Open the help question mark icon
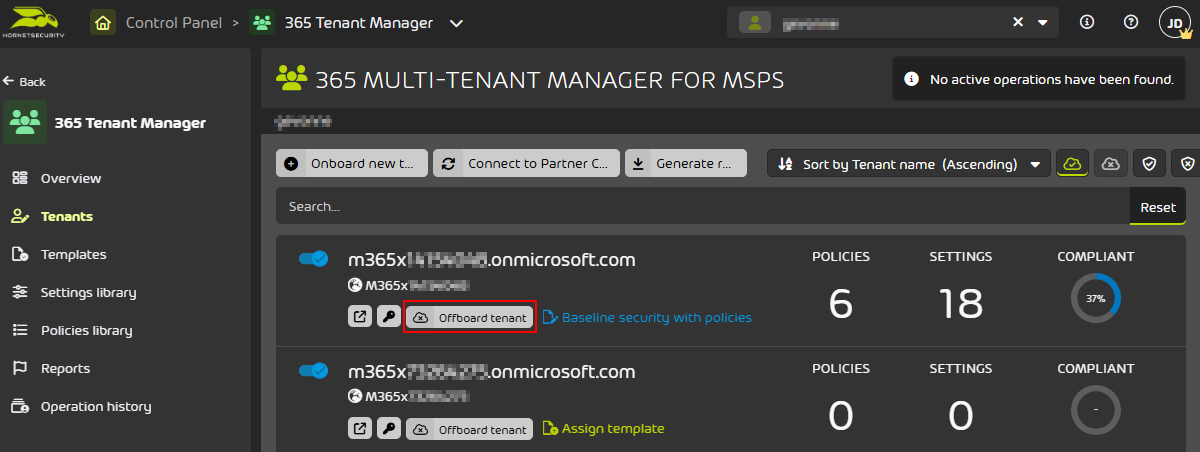Screen dimensions: 1200x452 (1131, 22)
